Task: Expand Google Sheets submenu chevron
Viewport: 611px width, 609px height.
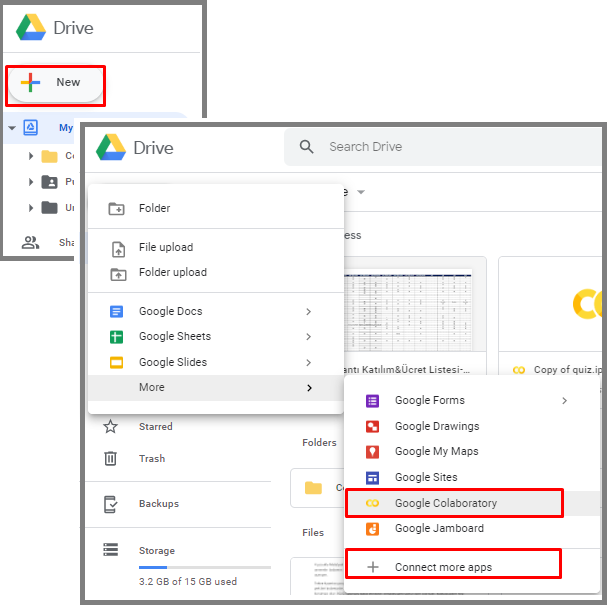Action: tap(309, 336)
